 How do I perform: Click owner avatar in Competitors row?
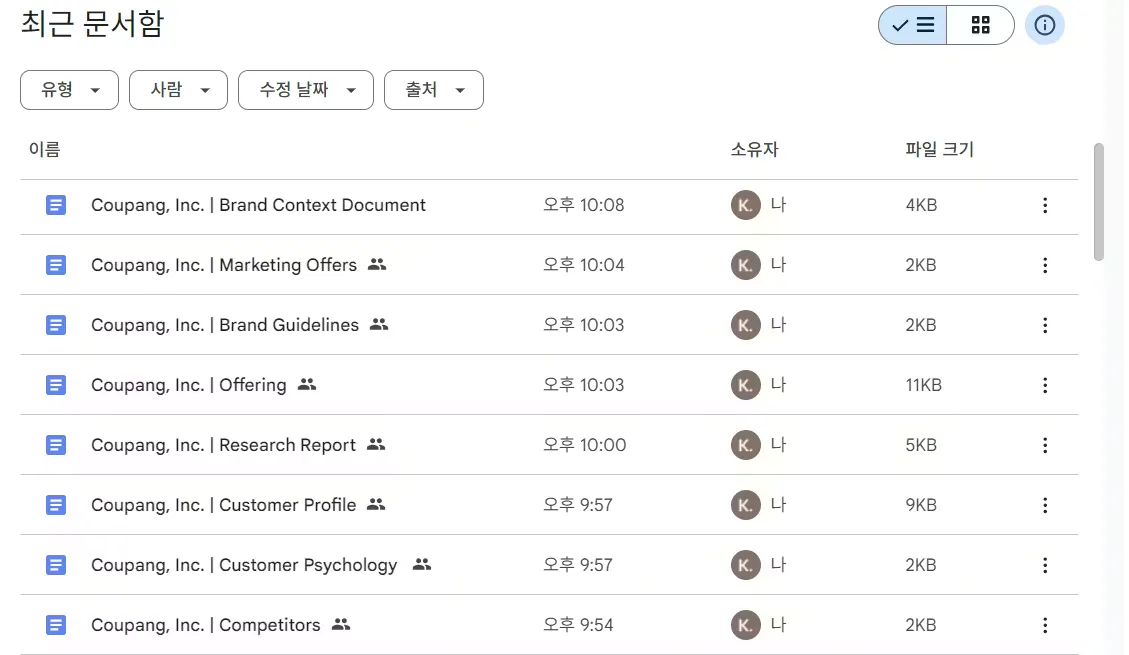click(745, 625)
